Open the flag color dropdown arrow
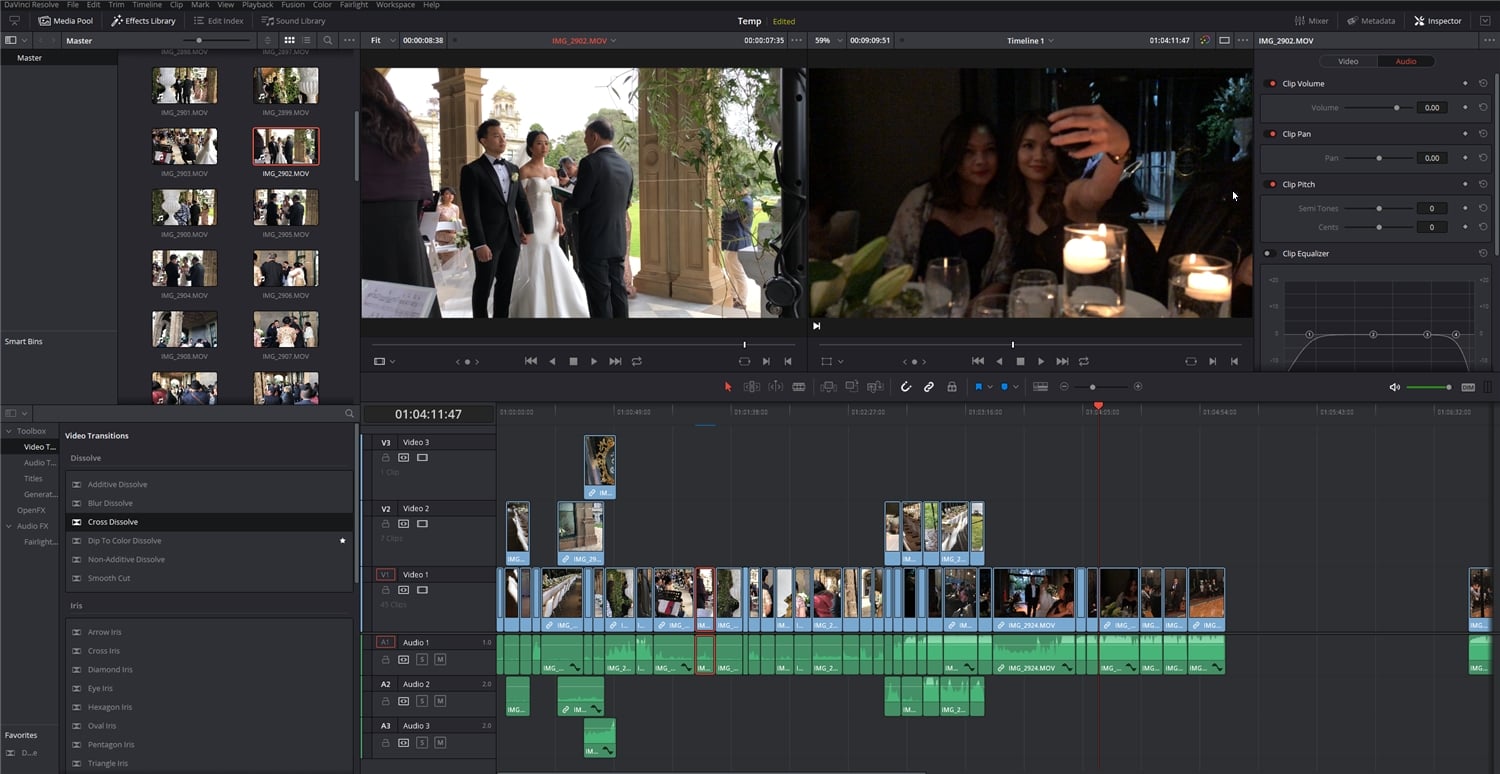This screenshot has width=1500, height=774. pos(990,387)
